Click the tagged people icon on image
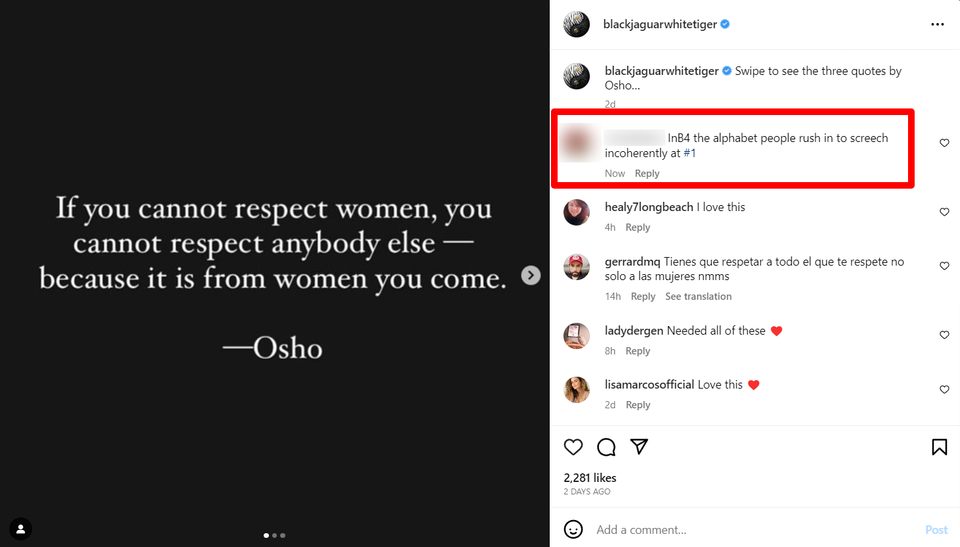 click(x=20, y=528)
